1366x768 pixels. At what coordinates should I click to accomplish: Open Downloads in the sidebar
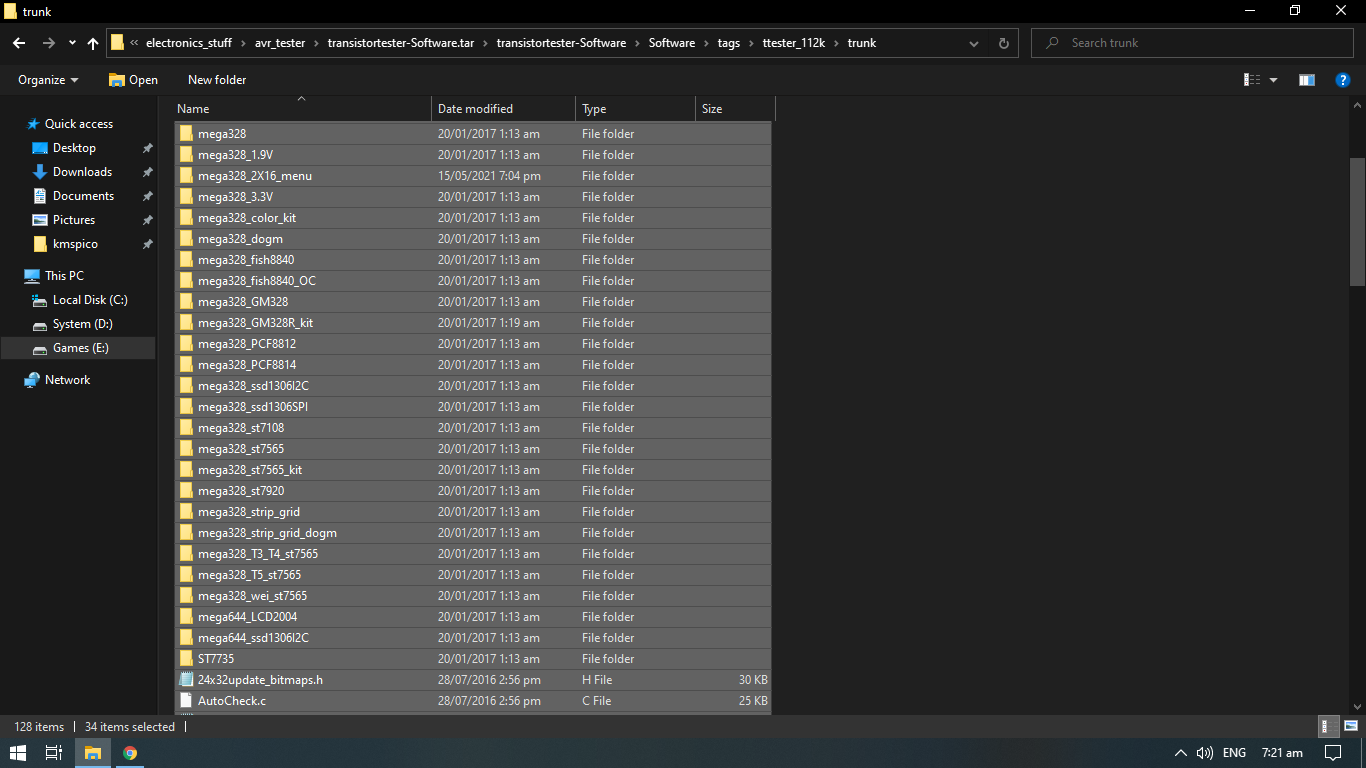[82, 172]
